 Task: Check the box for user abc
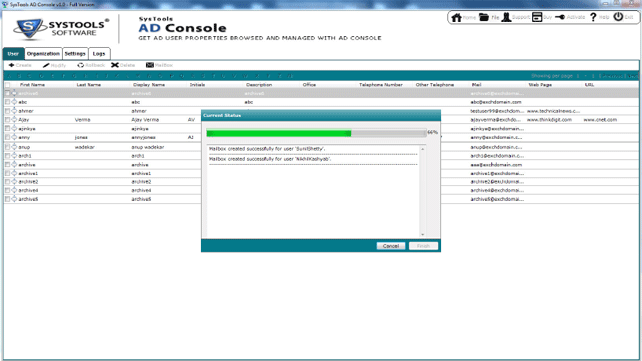pyautogui.click(x=7, y=102)
